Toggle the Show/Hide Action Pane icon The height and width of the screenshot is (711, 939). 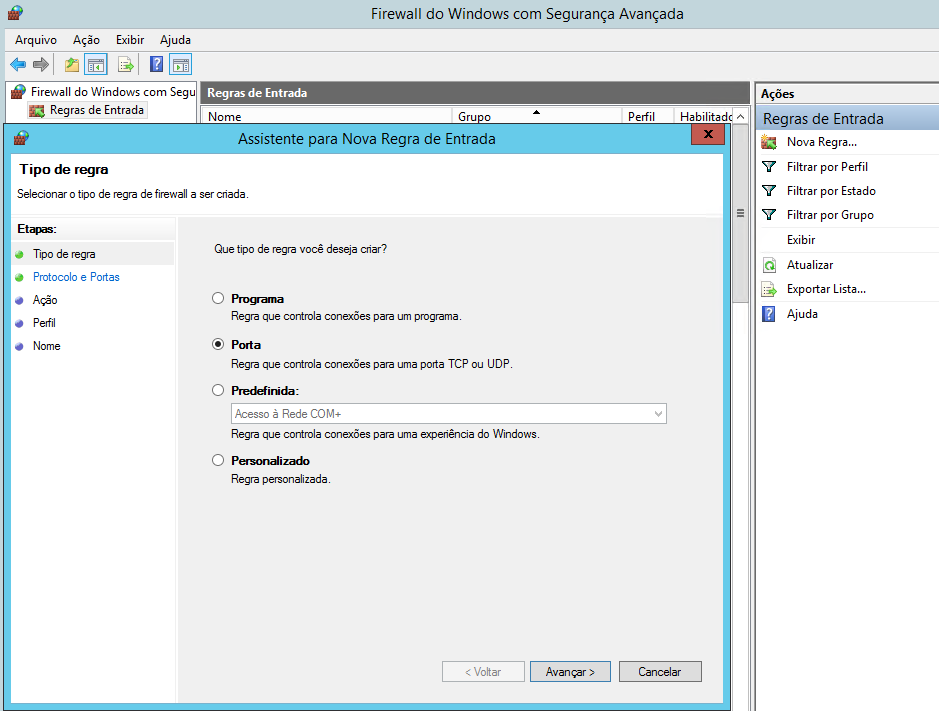(181, 64)
